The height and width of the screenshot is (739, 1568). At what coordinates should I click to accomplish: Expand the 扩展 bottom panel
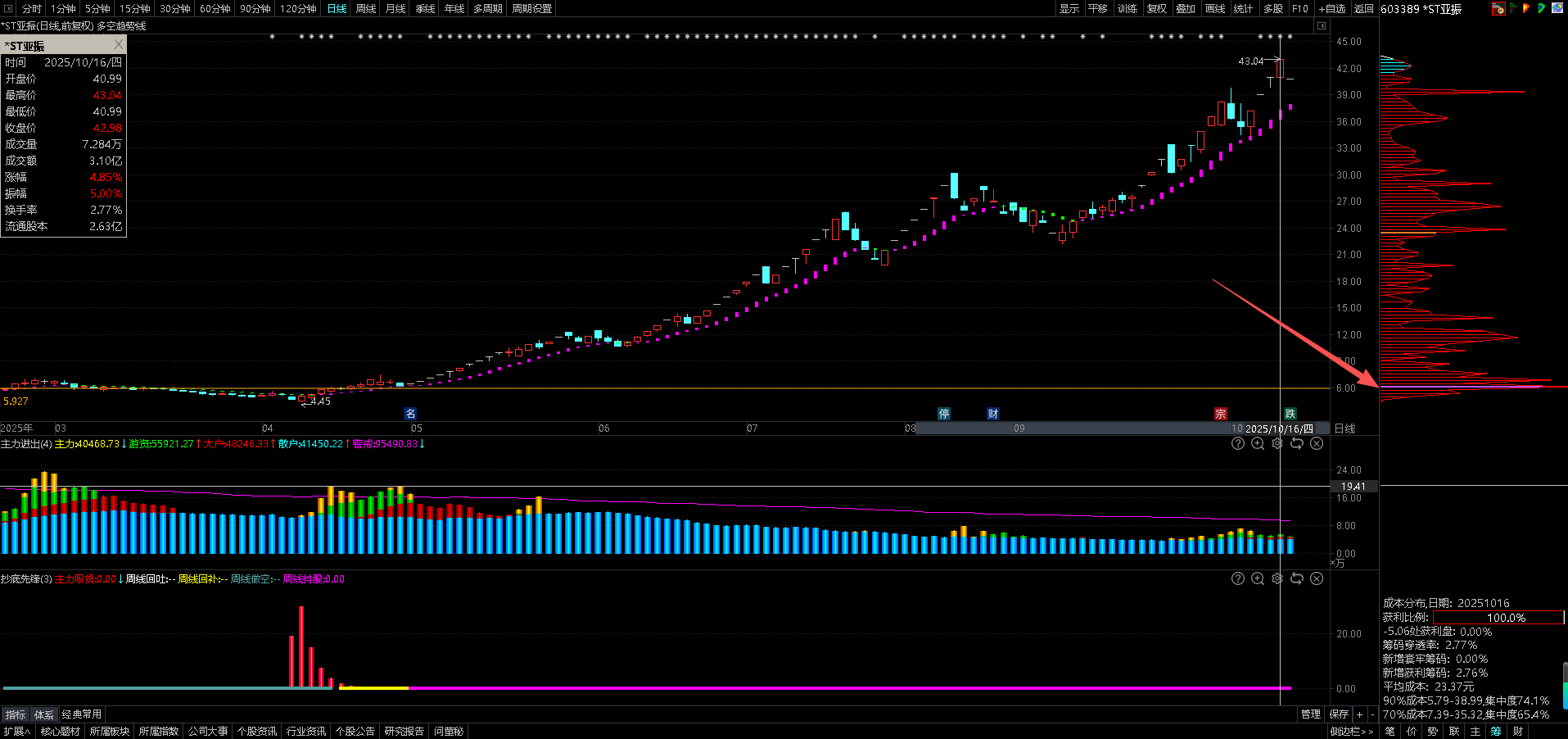coord(17,731)
